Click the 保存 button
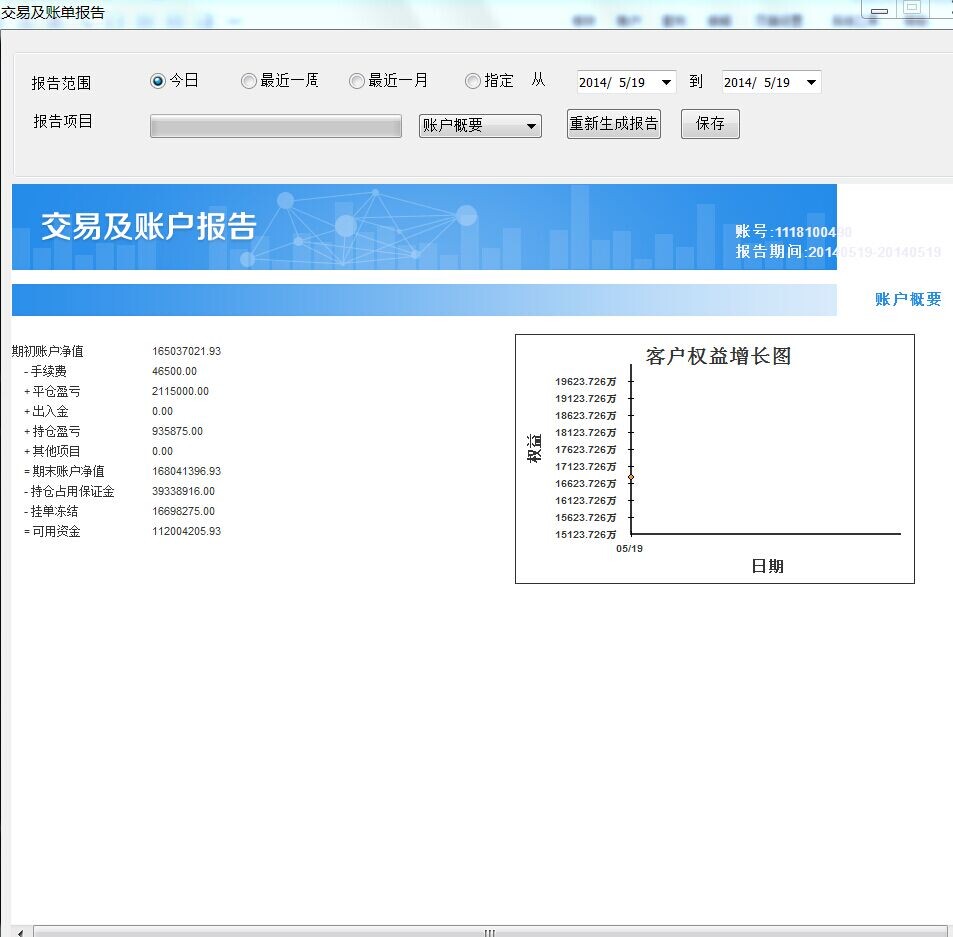The width and height of the screenshot is (953, 937). click(x=710, y=124)
